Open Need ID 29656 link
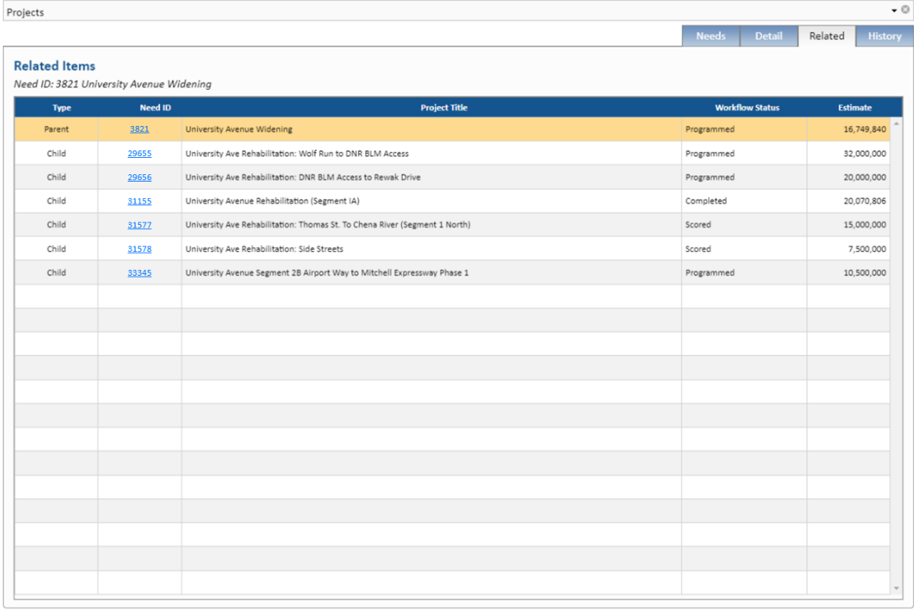Image resolution: width=914 pixels, height=611 pixels. click(139, 177)
